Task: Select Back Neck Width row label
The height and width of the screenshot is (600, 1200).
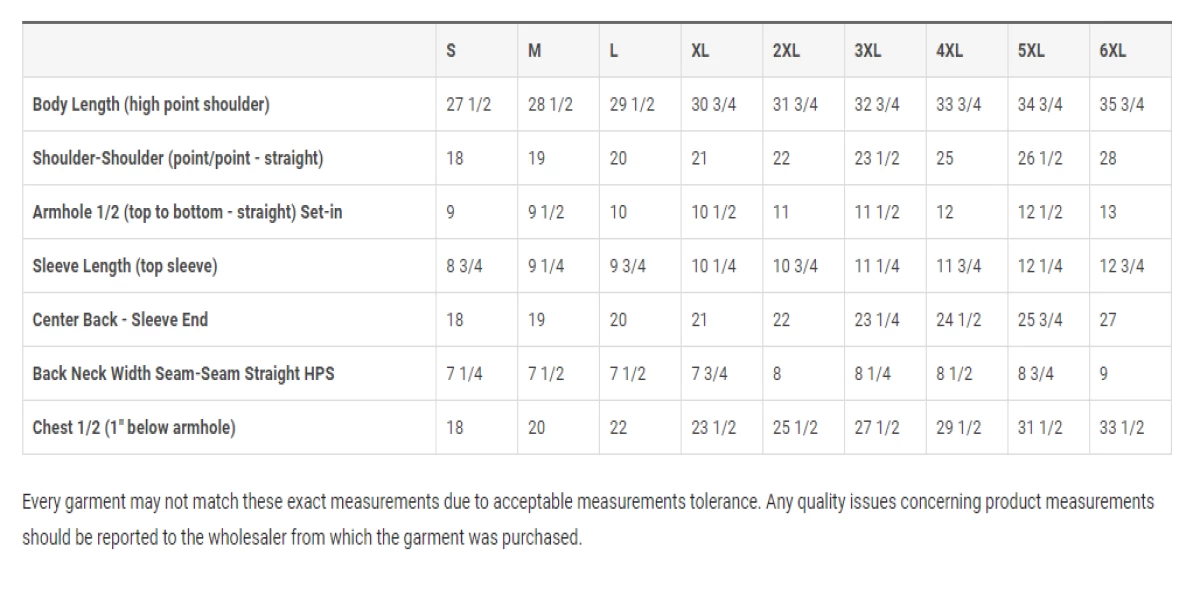Action: tap(183, 374)
